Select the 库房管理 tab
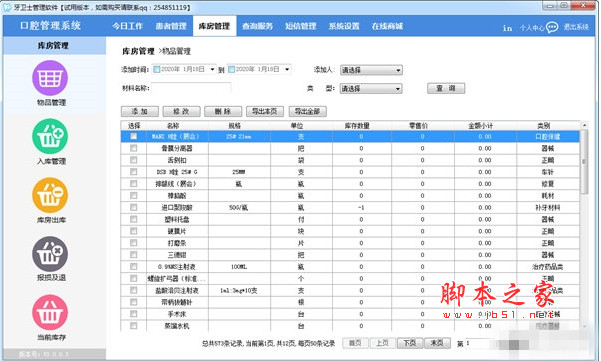Image resolution: width=601 pixels, height=361 pixels. click(214, 26)
